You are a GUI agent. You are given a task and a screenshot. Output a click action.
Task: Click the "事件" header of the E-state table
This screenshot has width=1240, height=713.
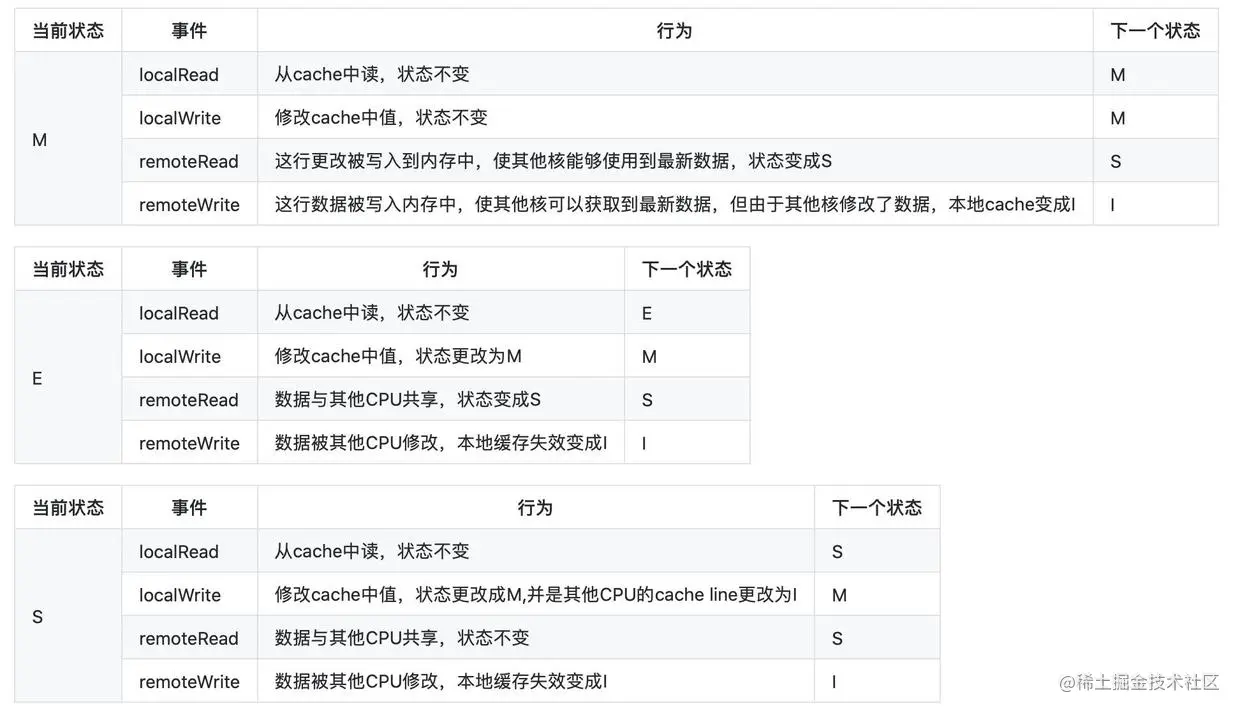189,269
